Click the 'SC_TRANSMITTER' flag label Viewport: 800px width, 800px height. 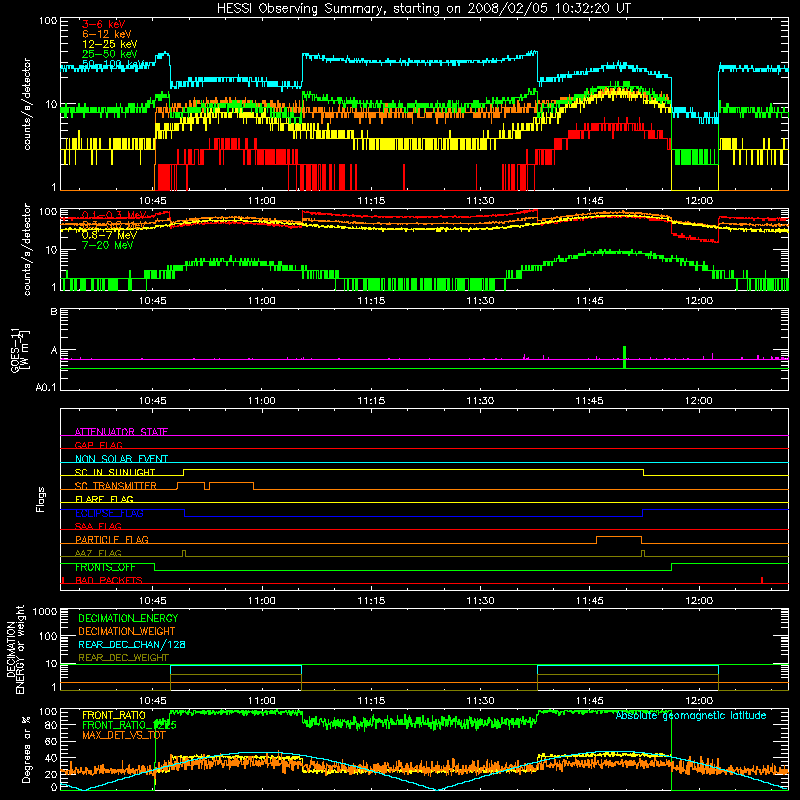(115, 486)
